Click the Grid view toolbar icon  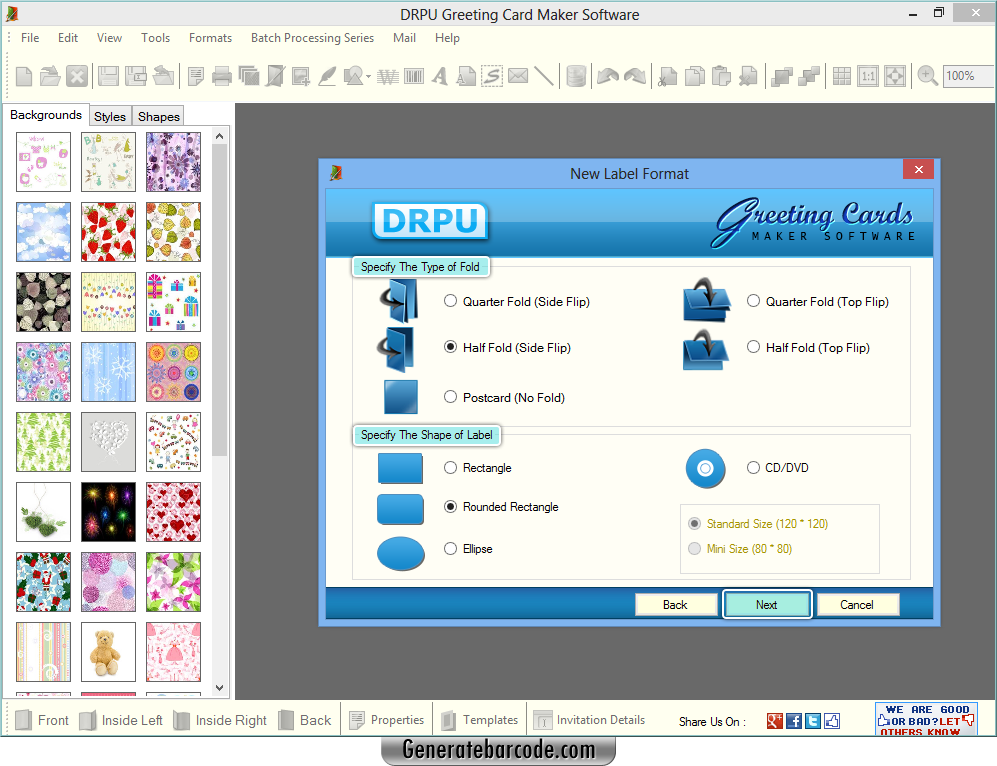pos(841,76)
